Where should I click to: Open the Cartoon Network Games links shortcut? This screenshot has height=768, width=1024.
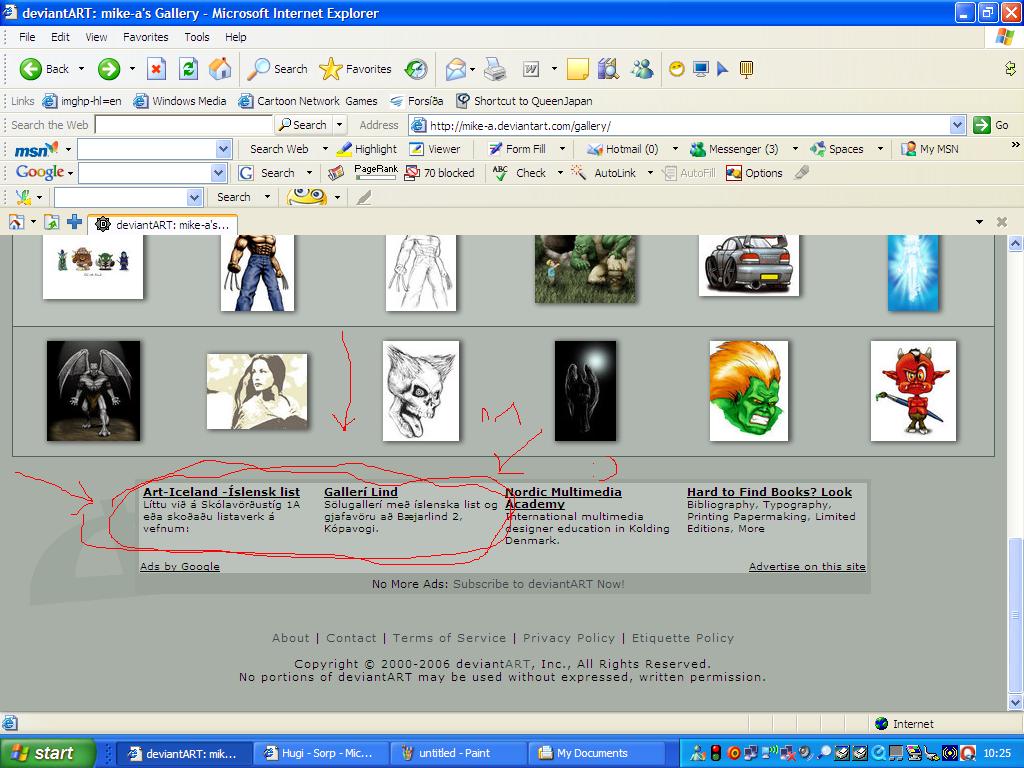click(x=308, y=101)
